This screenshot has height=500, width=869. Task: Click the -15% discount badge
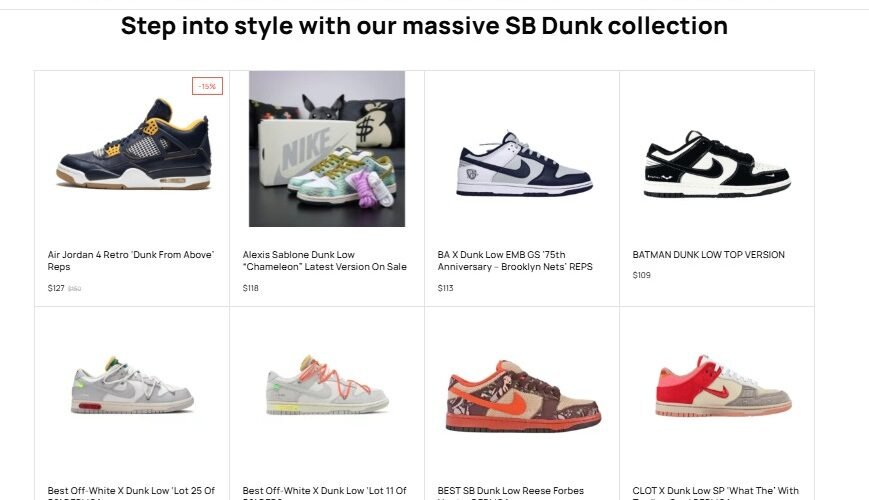[x=207, y=86]
